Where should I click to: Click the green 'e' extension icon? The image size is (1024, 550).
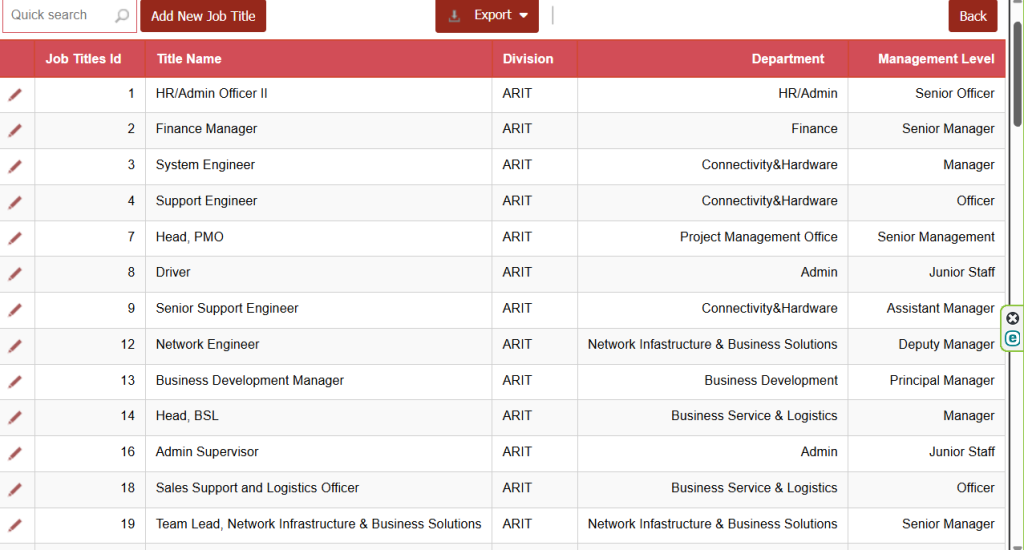coord(1012,339)
